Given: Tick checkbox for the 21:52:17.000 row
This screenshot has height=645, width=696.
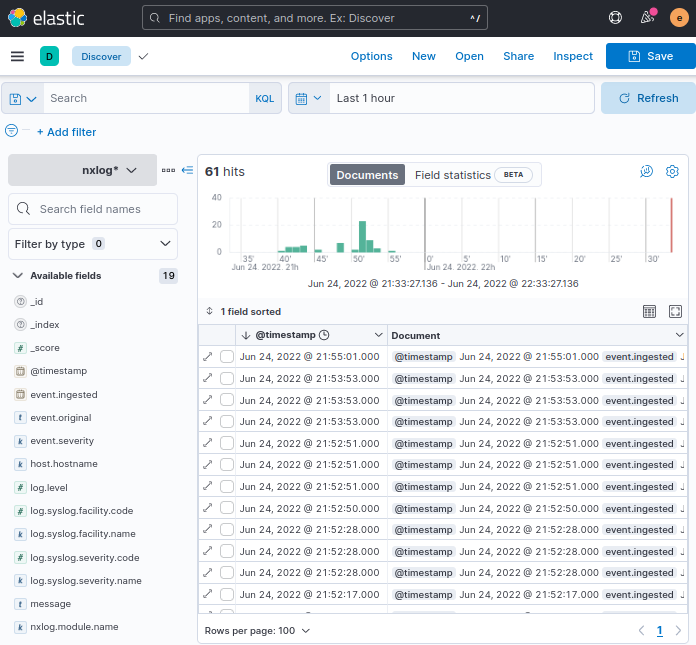Looking at the screenshot, I should (x=227, y=595).
